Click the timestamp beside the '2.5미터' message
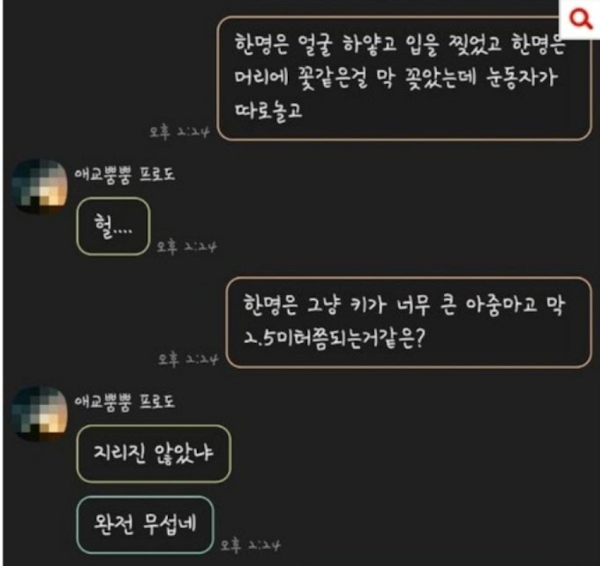 coord(188,359)
